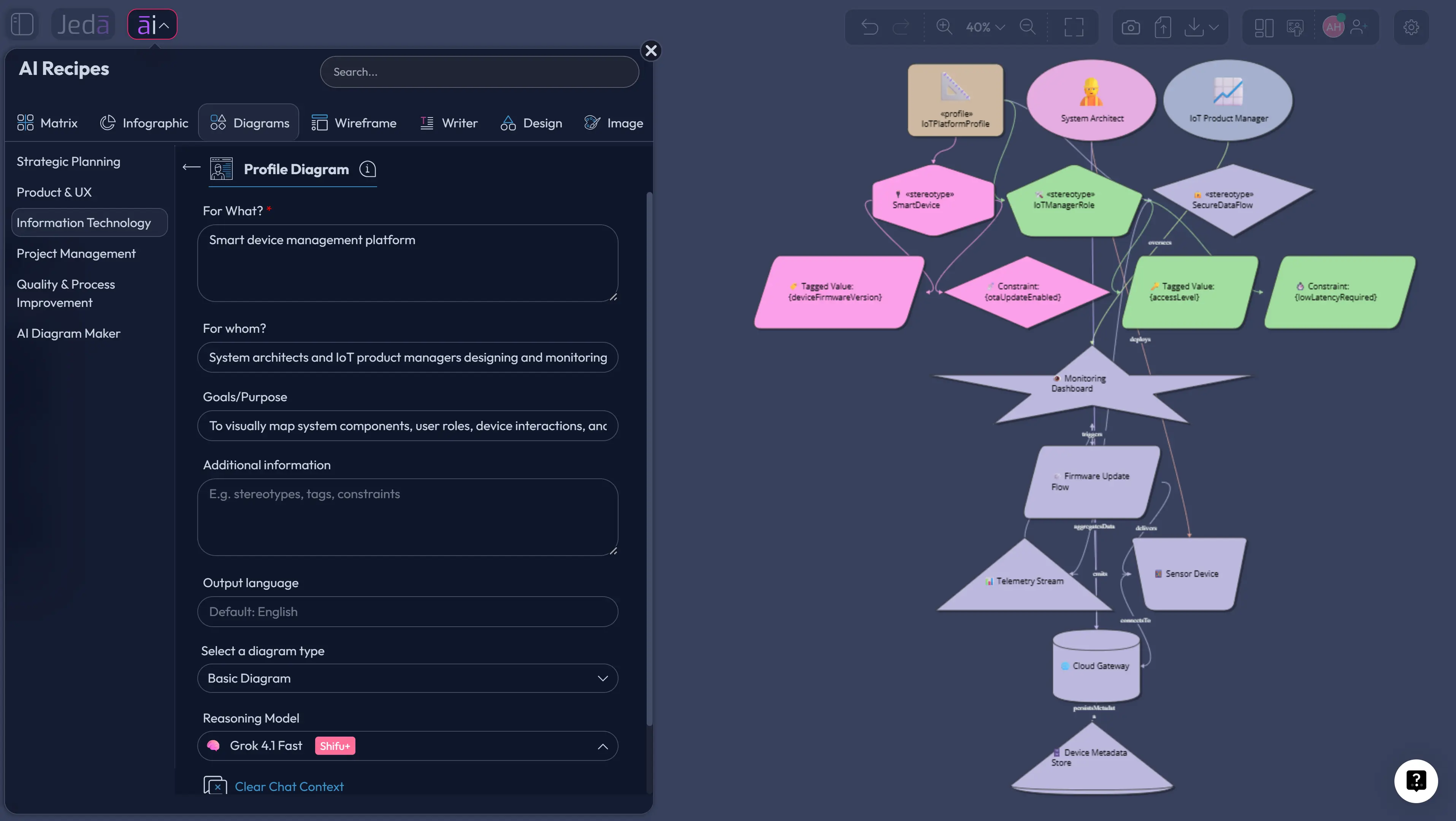The height and width of the screenshot is (821, 1456).
Task: Take a canvas screenshot with camera icon
Action: pos(1131,27)
